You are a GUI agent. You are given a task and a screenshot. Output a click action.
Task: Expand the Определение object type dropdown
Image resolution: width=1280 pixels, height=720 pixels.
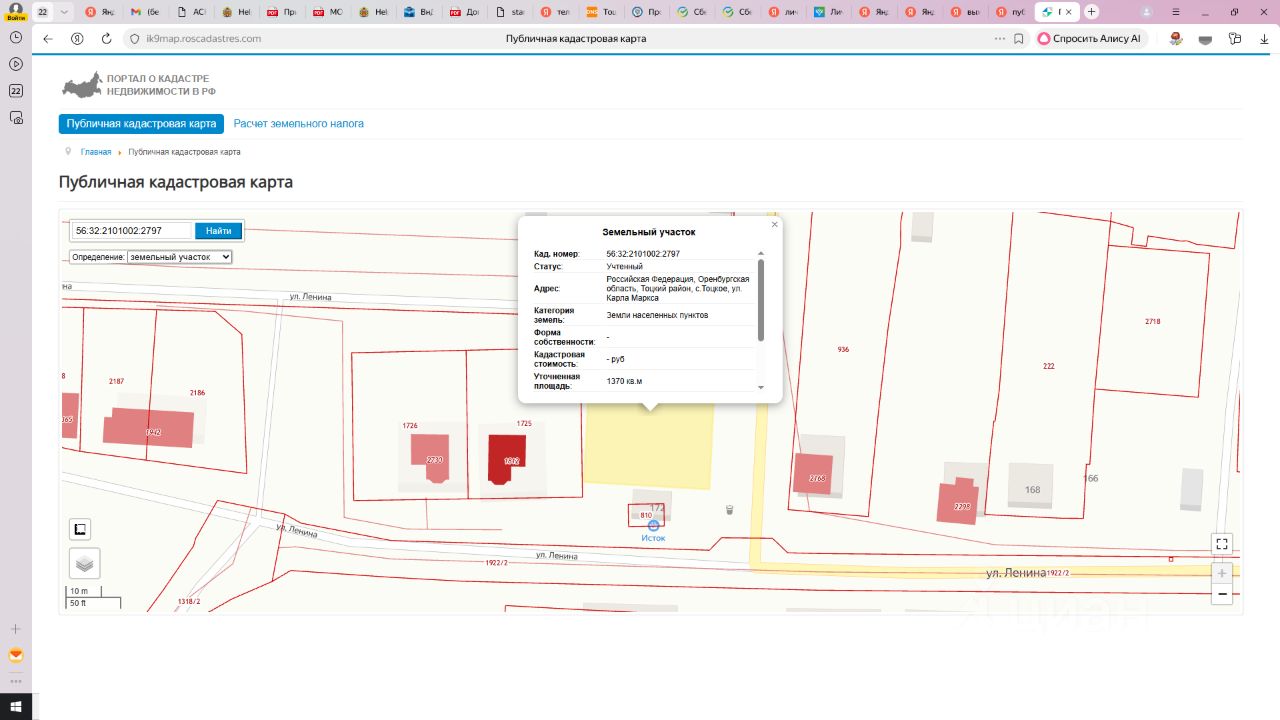(180, 257)
